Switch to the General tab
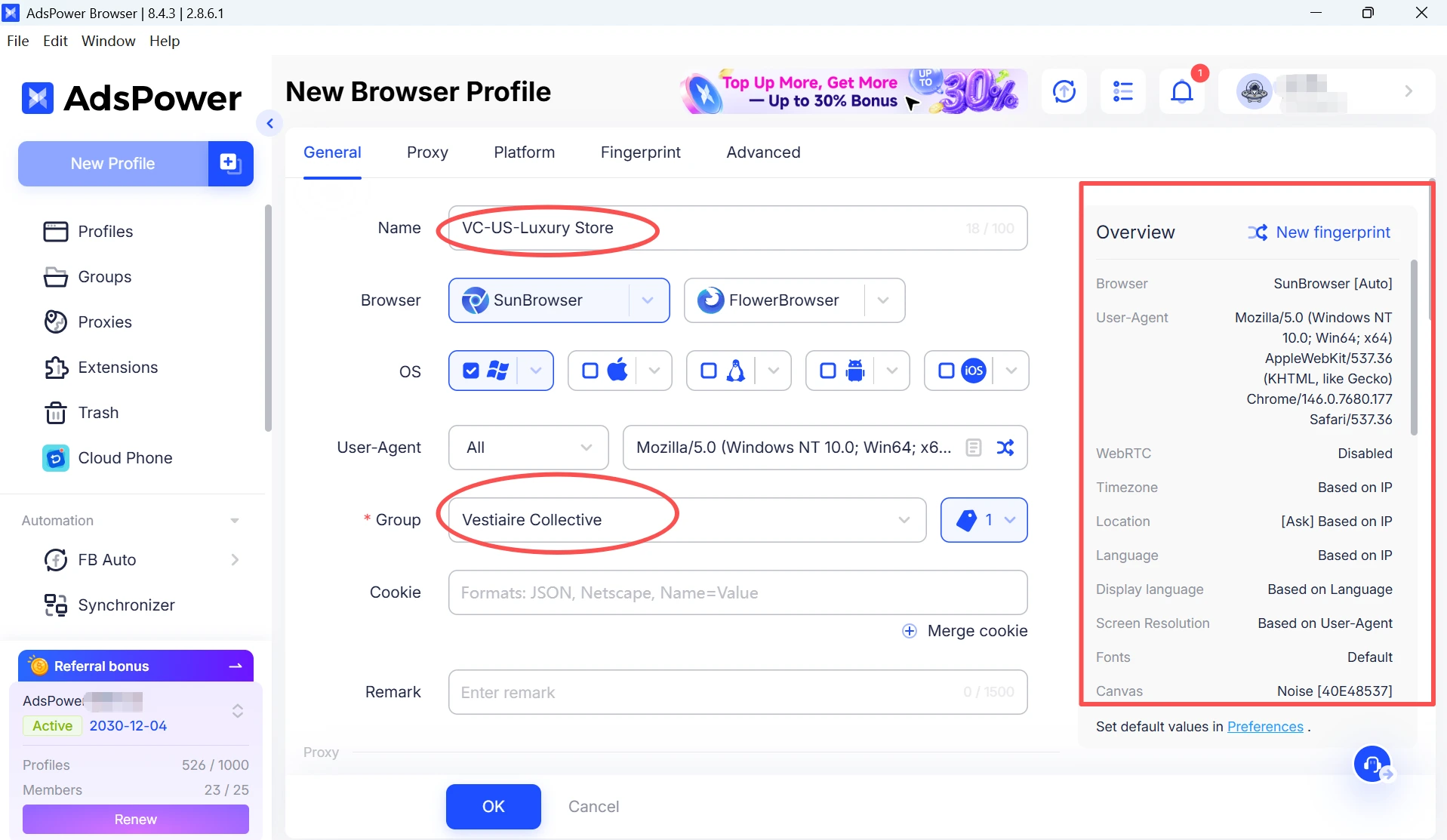 tap(332, 152)
